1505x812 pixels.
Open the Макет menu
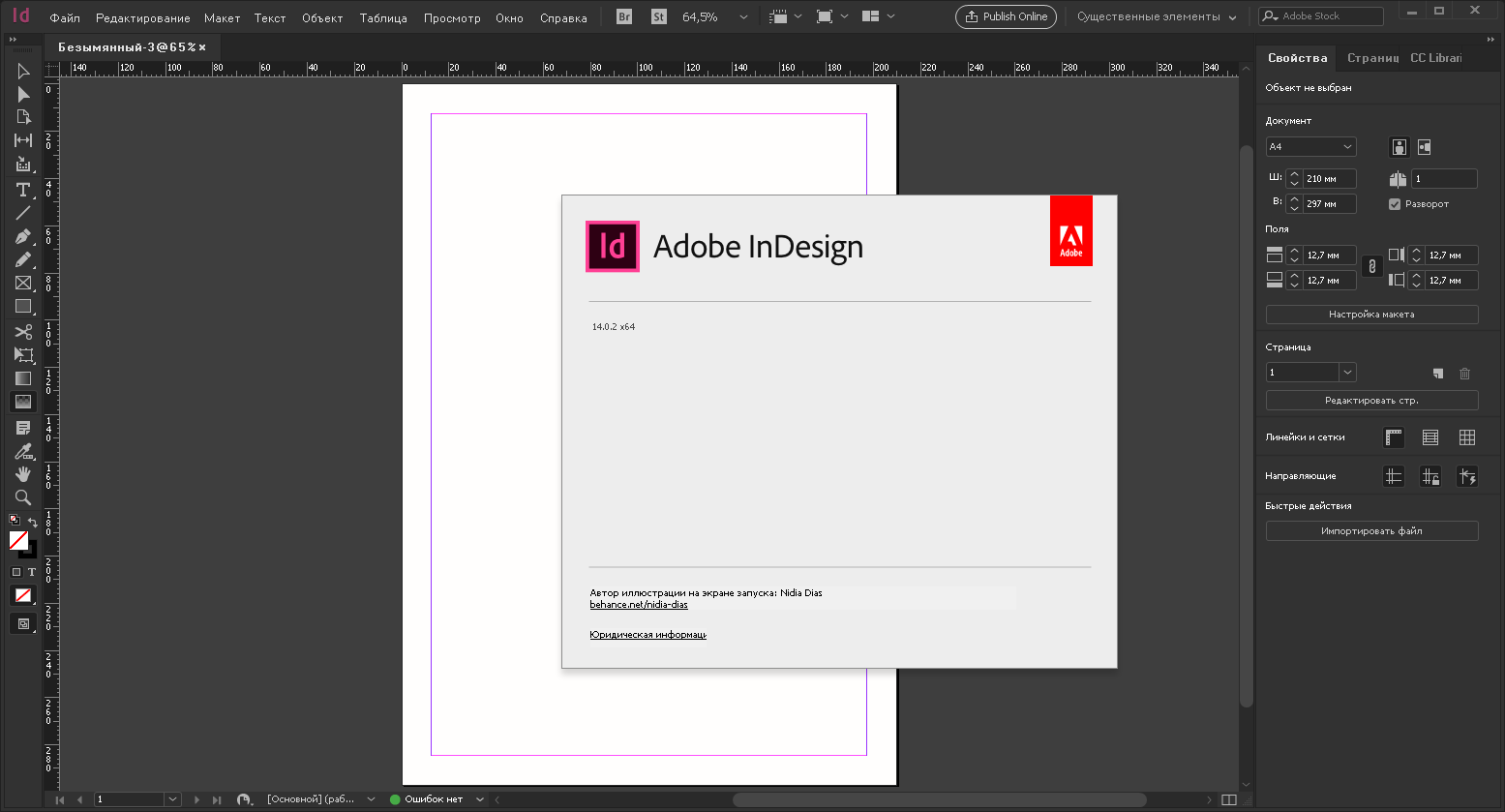(222, 18)
